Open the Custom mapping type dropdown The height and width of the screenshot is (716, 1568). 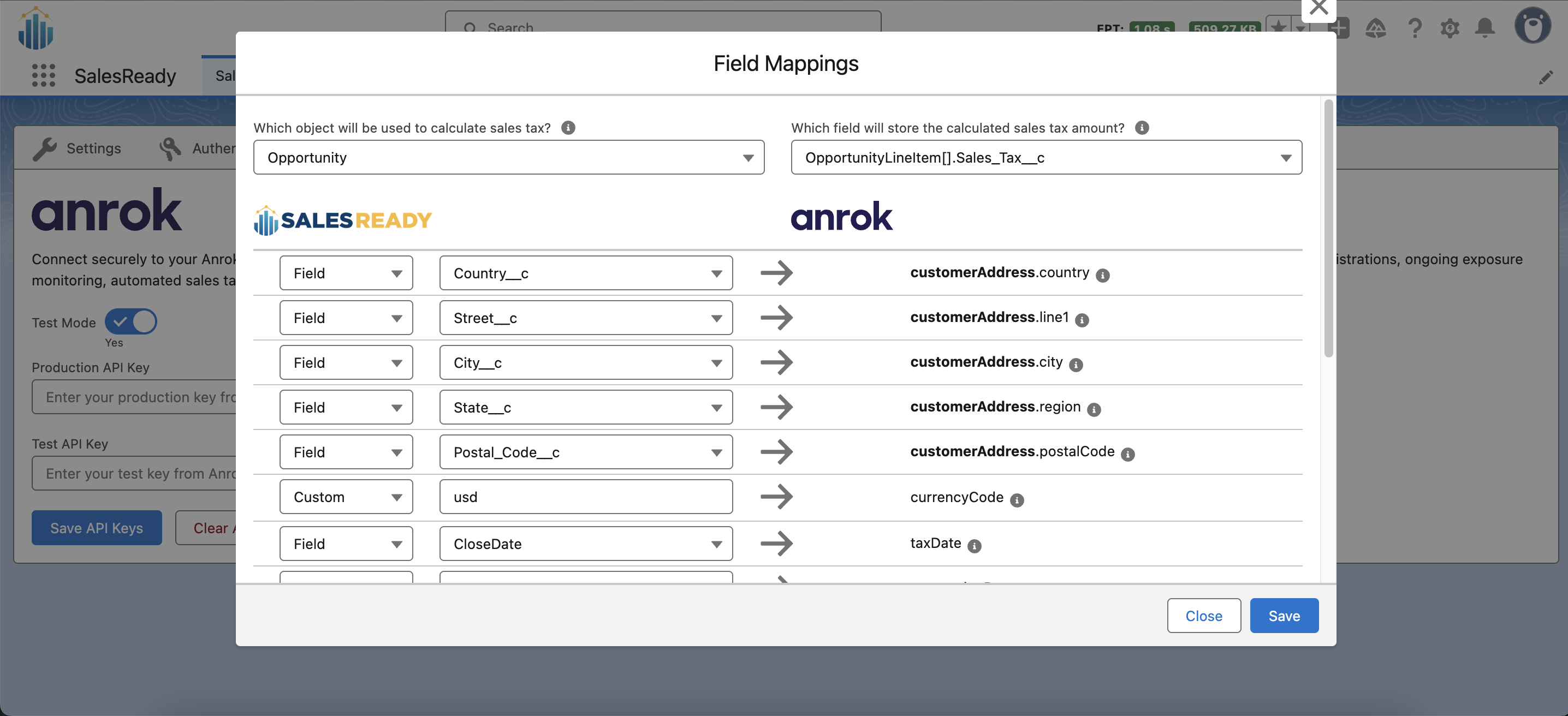click(346, 497)
